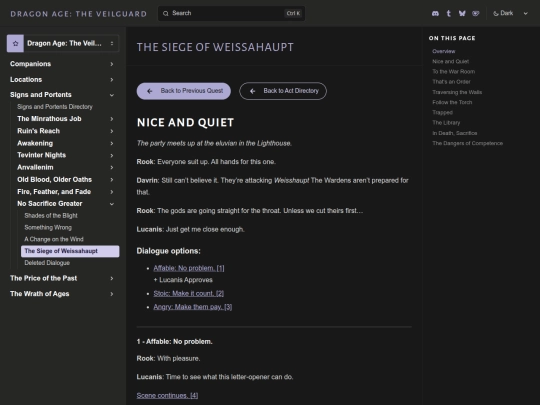
Task: Follow Scene continues. [4] link
Action: point(167,395)
